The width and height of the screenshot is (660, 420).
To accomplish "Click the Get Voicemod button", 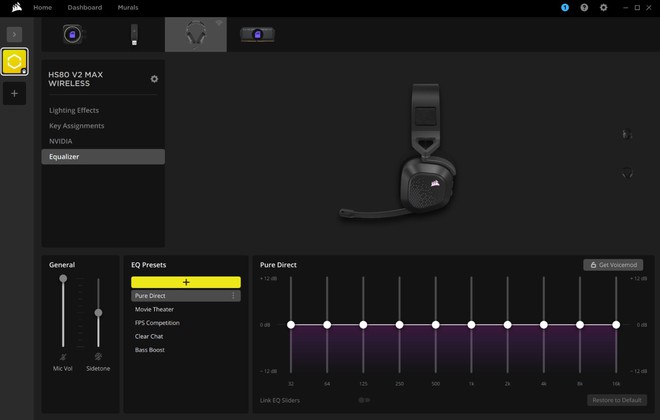I will point(613,265).
